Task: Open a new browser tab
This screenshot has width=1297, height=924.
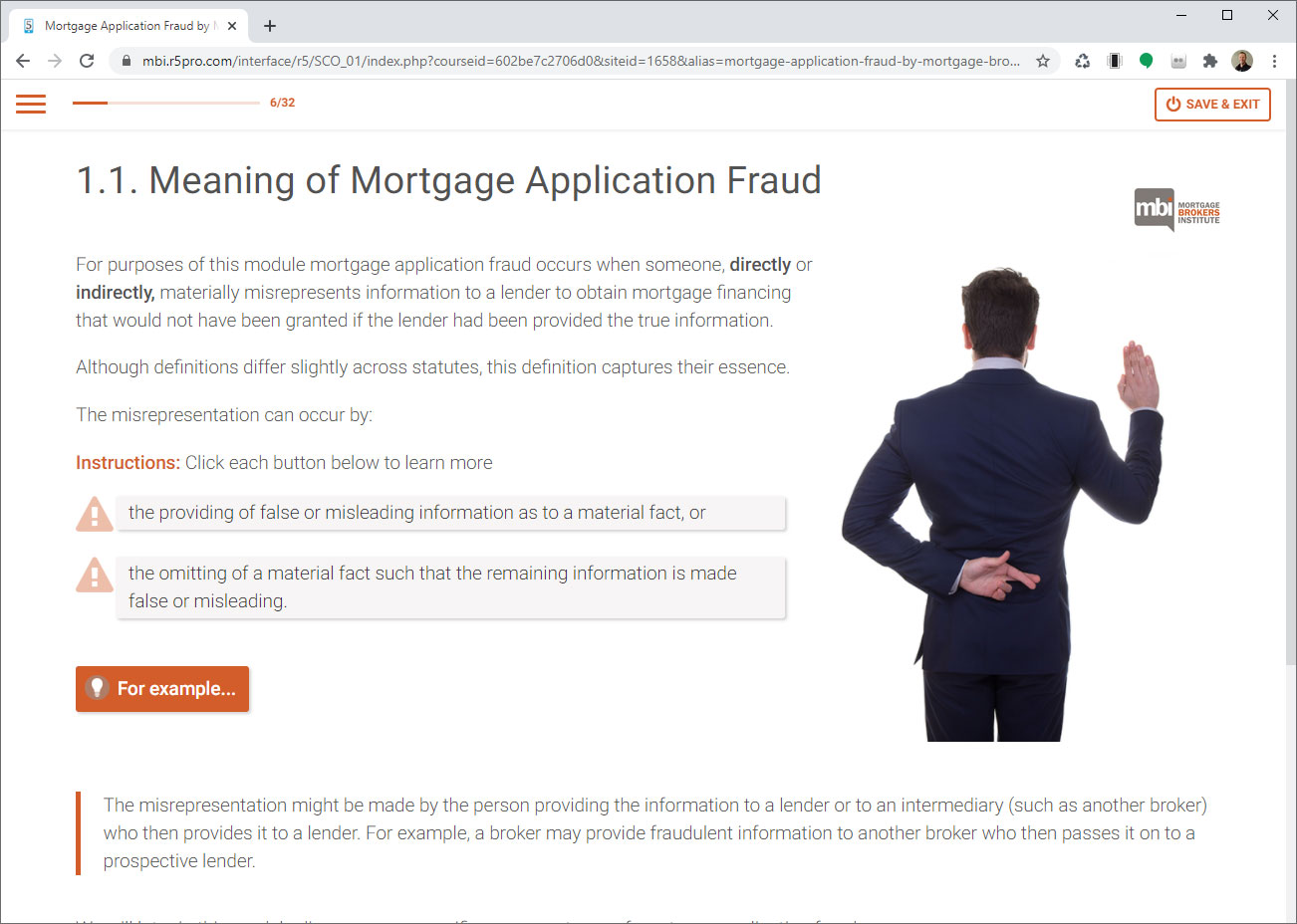Action: pyautogui.click(x=270, y=26)
